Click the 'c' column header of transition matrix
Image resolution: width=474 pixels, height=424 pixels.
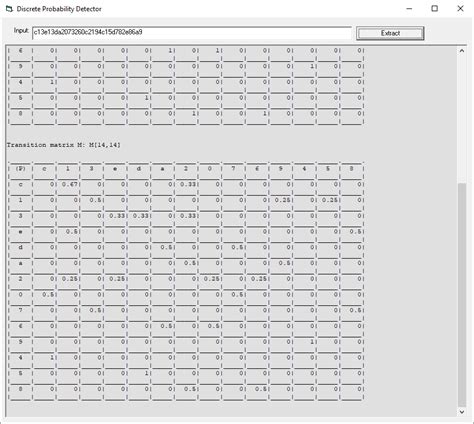point(44,169)
